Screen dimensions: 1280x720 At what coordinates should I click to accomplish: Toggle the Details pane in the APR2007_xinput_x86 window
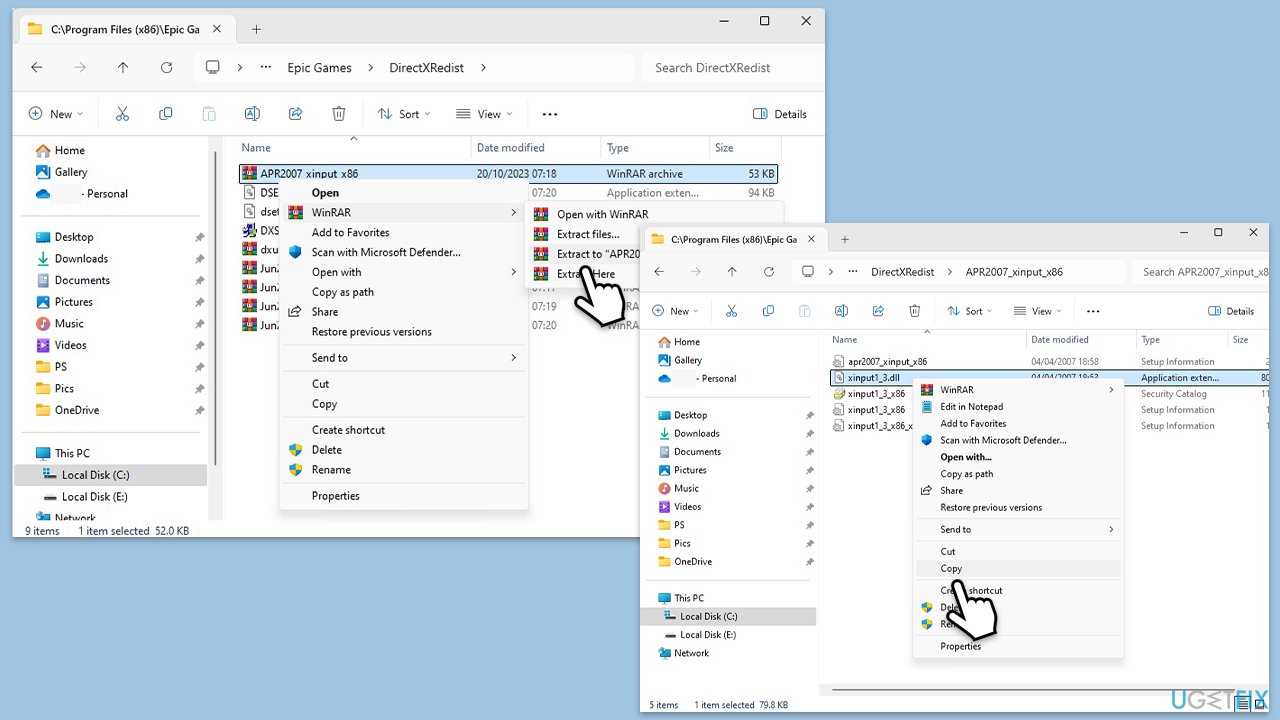pyautogui.click(x=1231, y=311)
